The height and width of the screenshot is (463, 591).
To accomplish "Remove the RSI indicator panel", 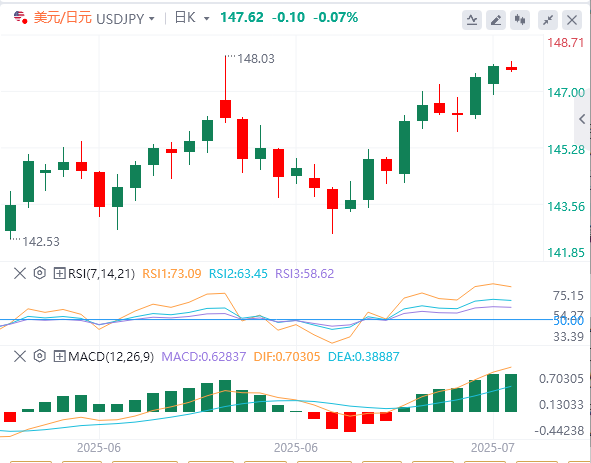I will [20, 273].
